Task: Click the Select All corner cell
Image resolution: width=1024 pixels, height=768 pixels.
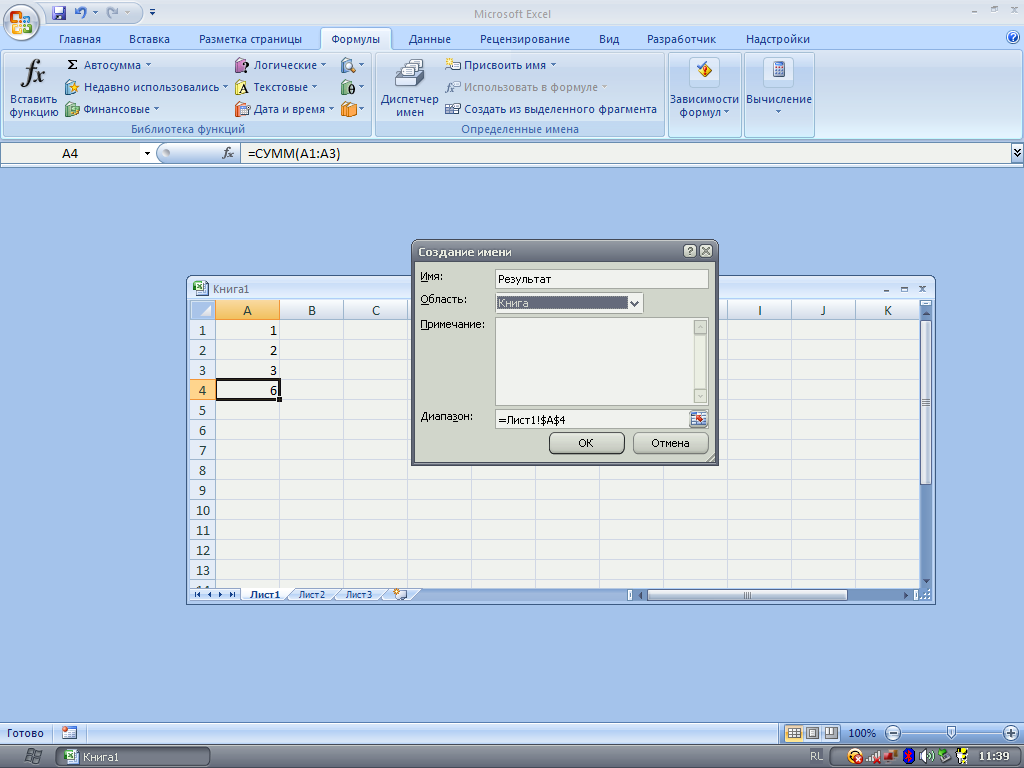Action: point(202,310)
